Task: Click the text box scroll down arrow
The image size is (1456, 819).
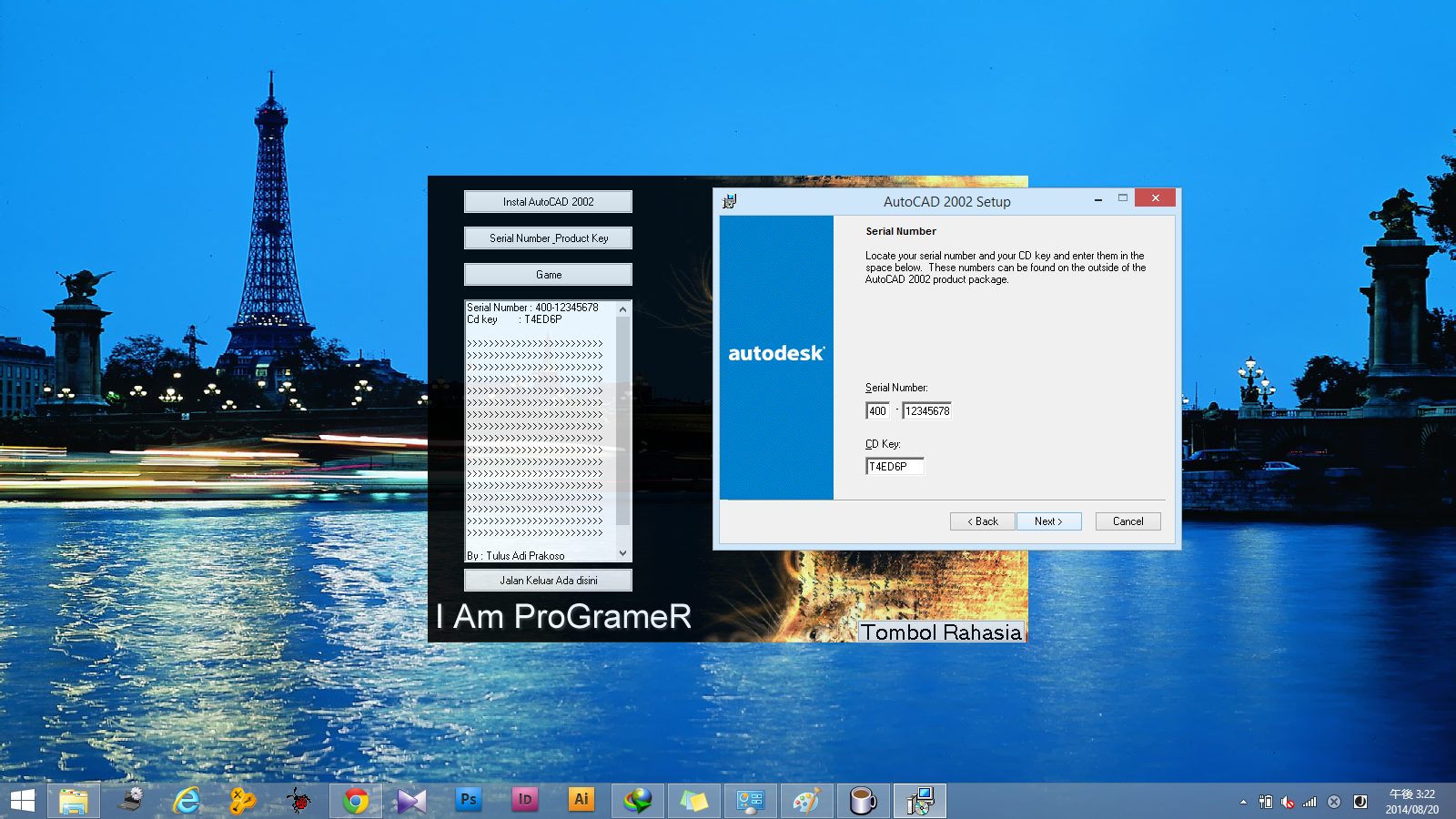Action: 623,552
